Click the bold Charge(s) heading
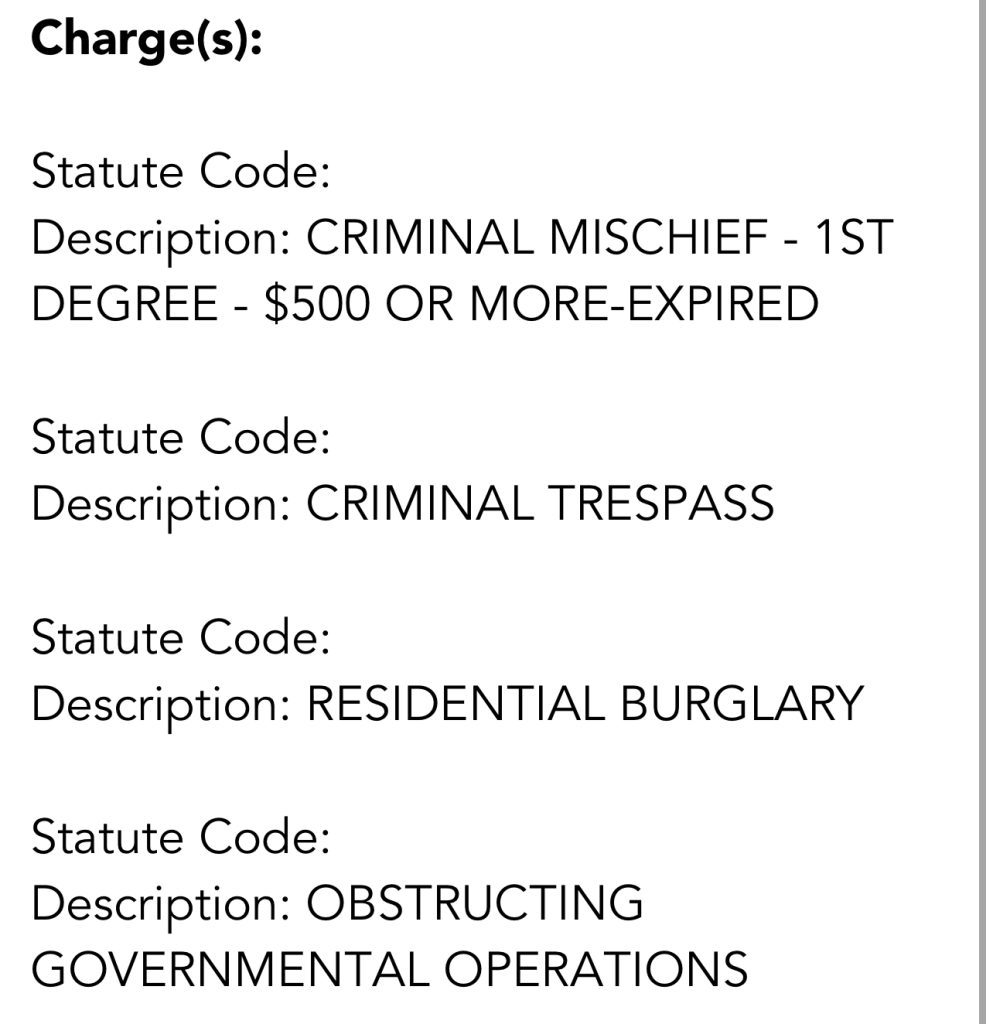The width and height of the screenshot is (993, 1024). click(146, 40)
